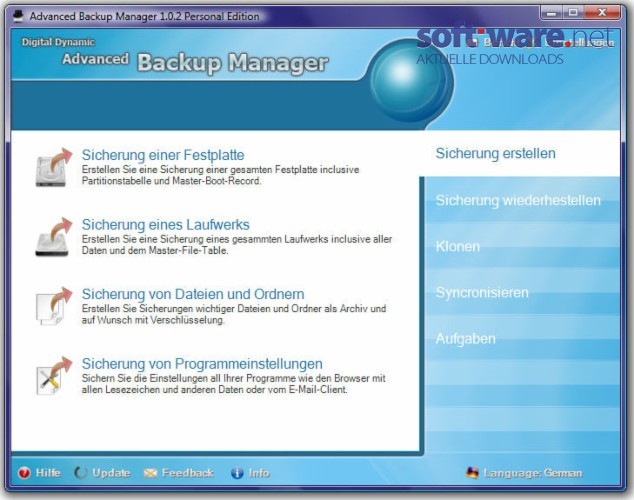Minimize the Advanced Backup Manager window
The width and height of the screenshot is (634, 500).
coord(550,13)
